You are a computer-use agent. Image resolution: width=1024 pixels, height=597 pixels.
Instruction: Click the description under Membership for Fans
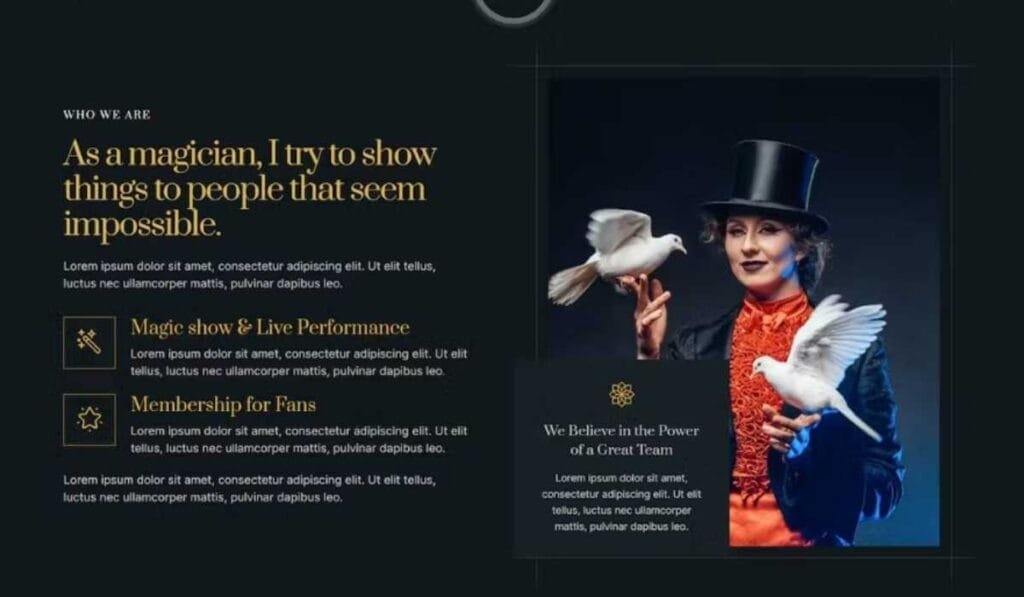[x=298, y=440]
